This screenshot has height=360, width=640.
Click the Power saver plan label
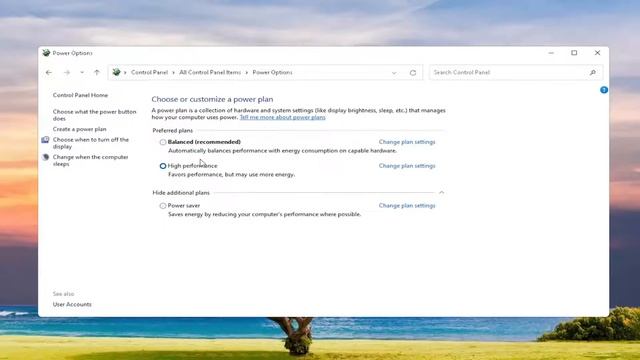tap(184, 206)
